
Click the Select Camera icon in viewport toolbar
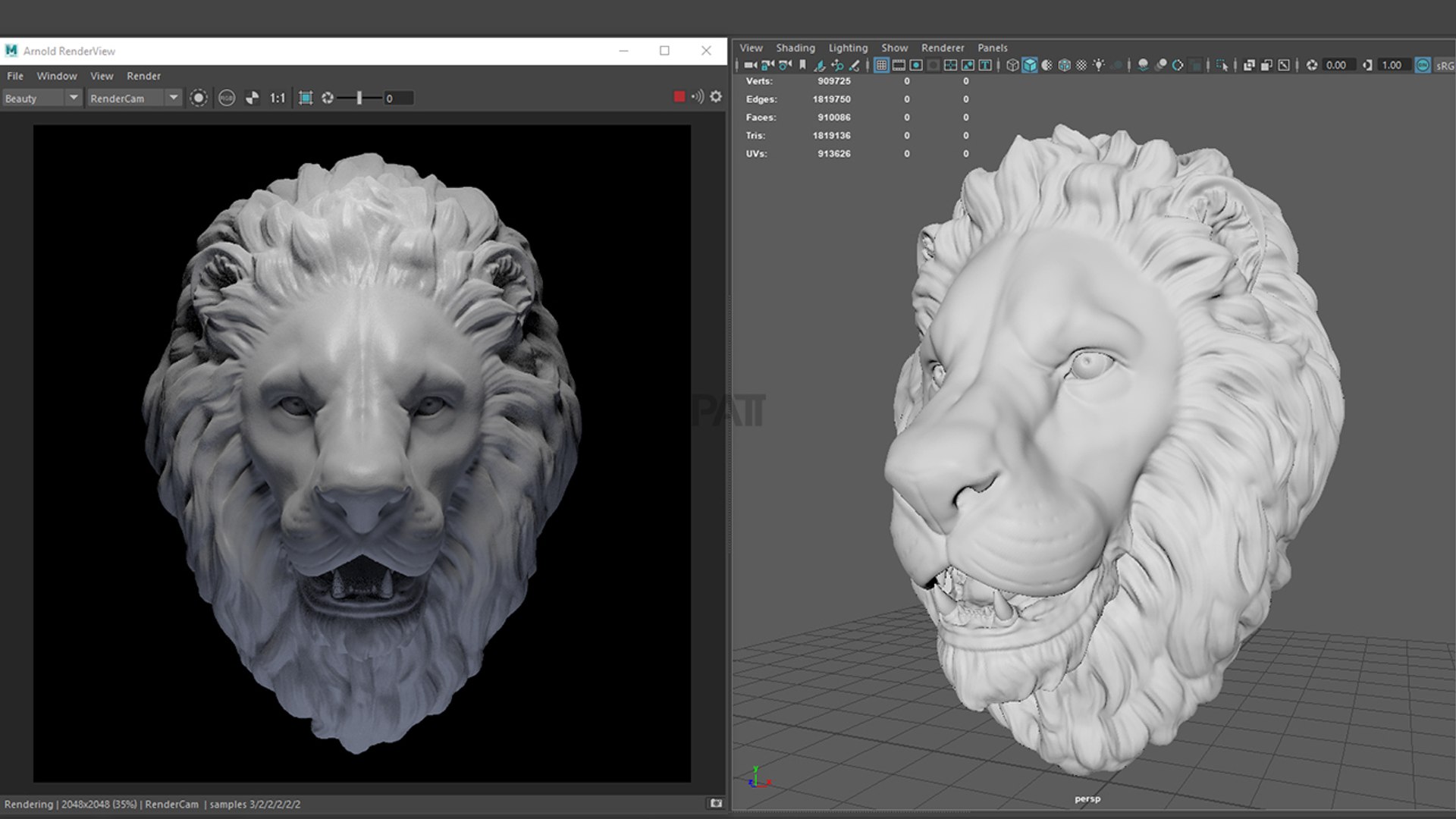click(750, 65)
